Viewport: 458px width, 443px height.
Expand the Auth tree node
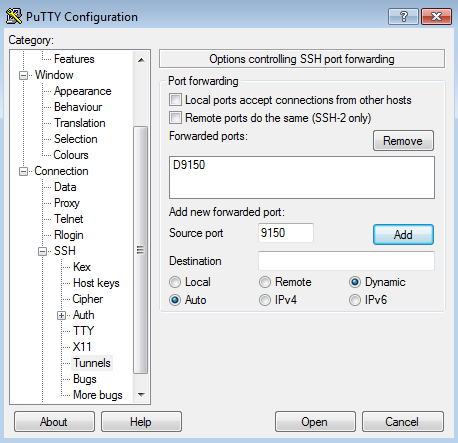(61, 315)
